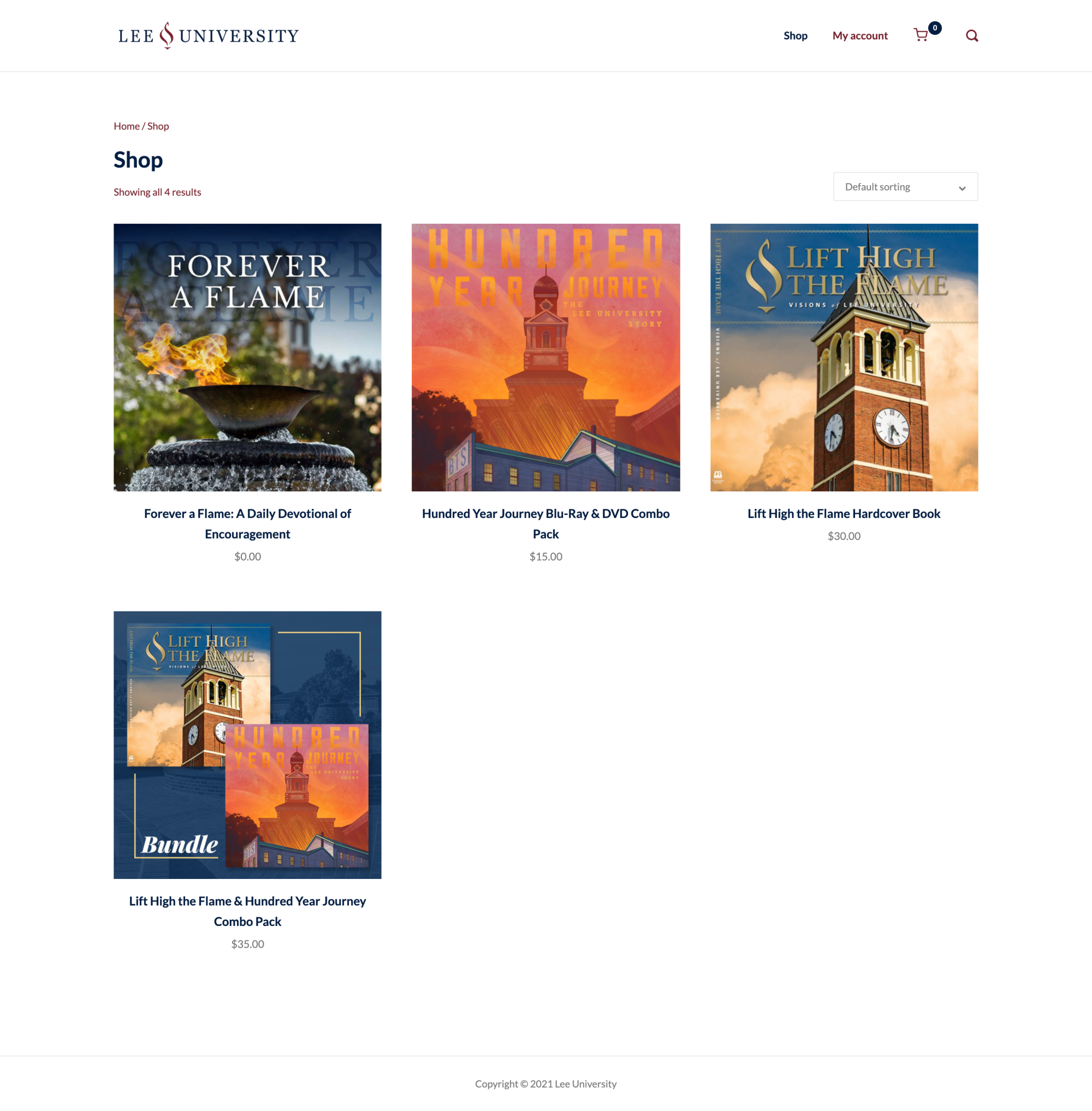This screenshot has height=1111, width=1092.
Task: Click the $30.00 price of hardcover book
Action: click(x=844, y=536)
